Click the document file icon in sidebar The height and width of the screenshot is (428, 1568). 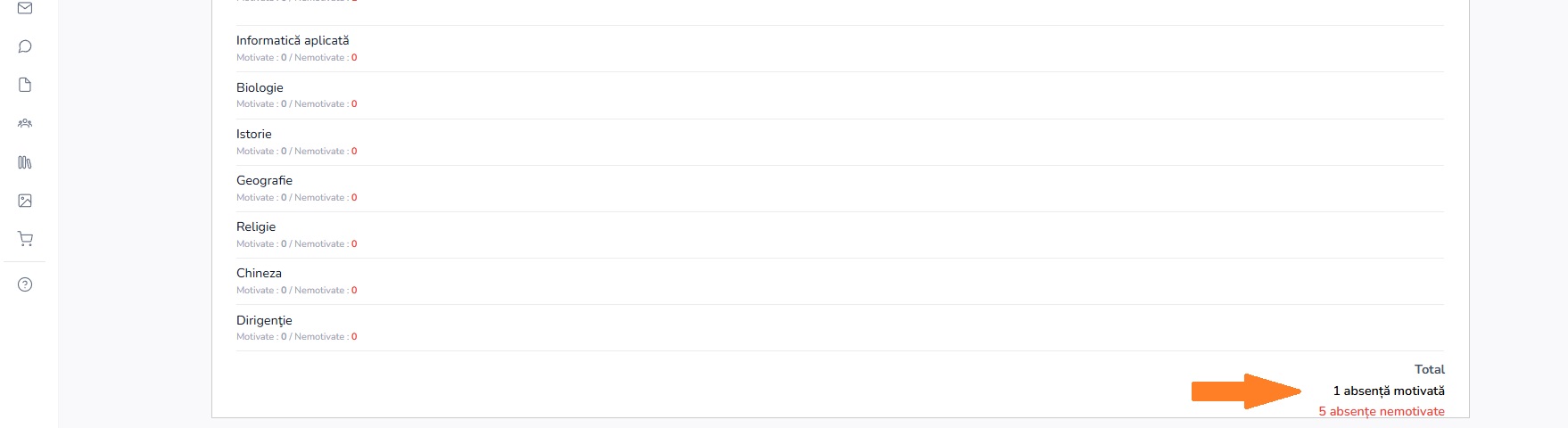click(25, 85)
